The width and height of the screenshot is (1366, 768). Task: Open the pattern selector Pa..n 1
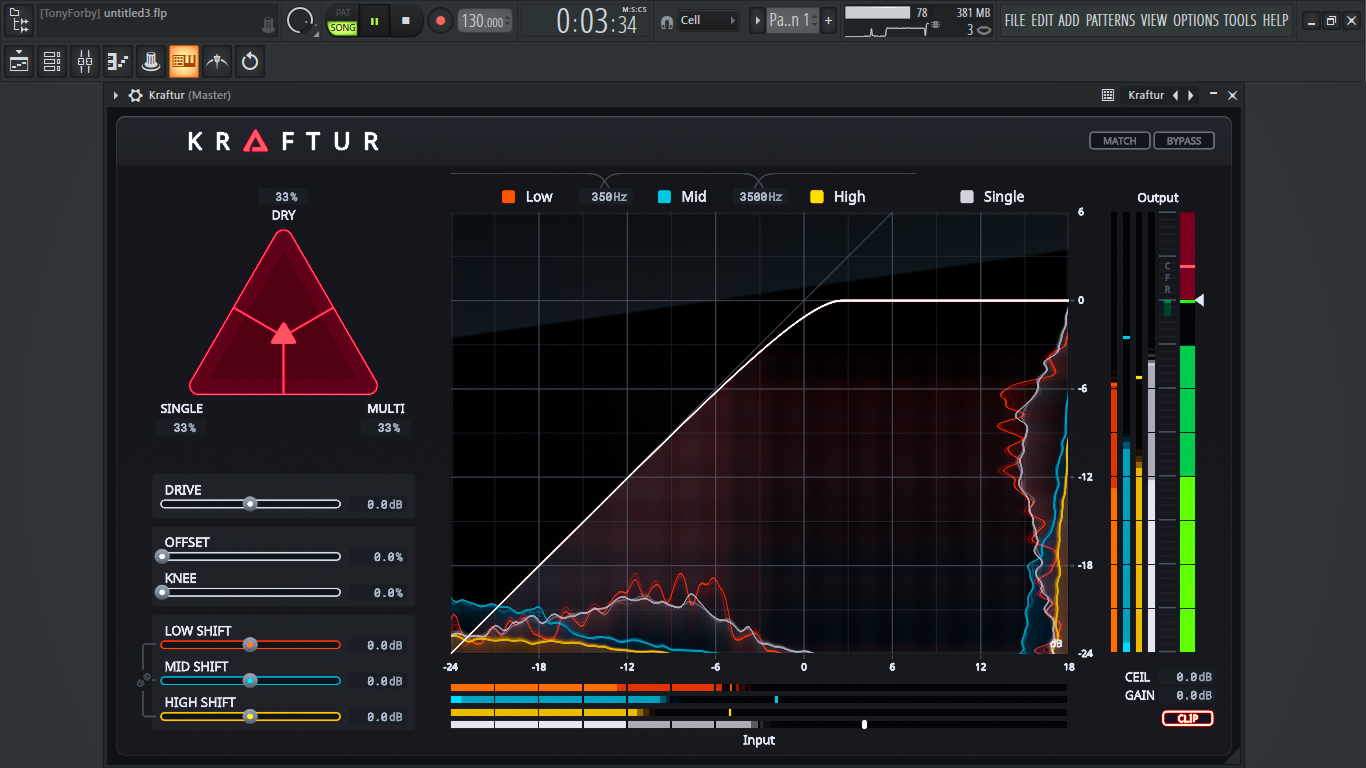[793, 20]
